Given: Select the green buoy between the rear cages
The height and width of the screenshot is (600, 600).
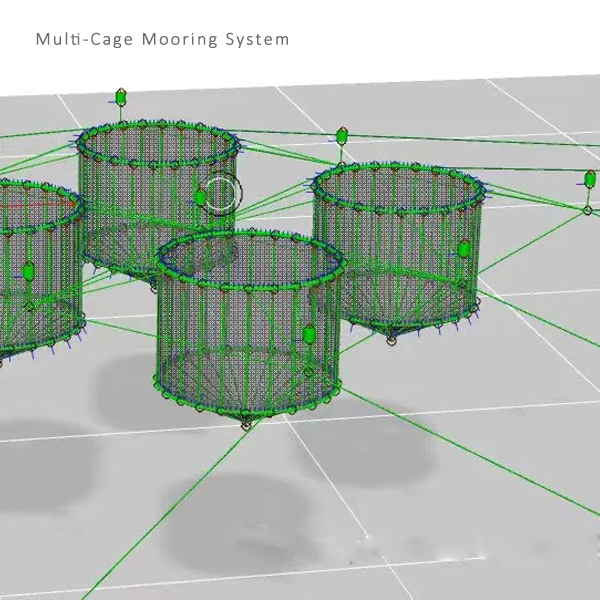Looking at the screenshot, I should tap(342, 135).
